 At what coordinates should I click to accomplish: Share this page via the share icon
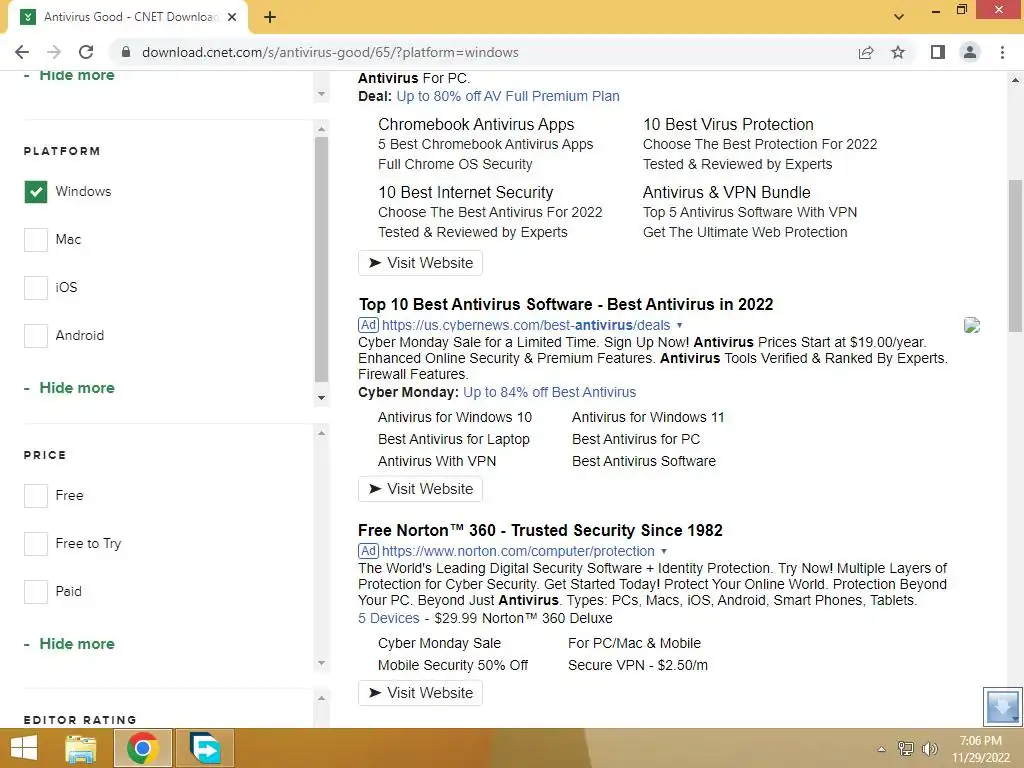tap(866, 52)
